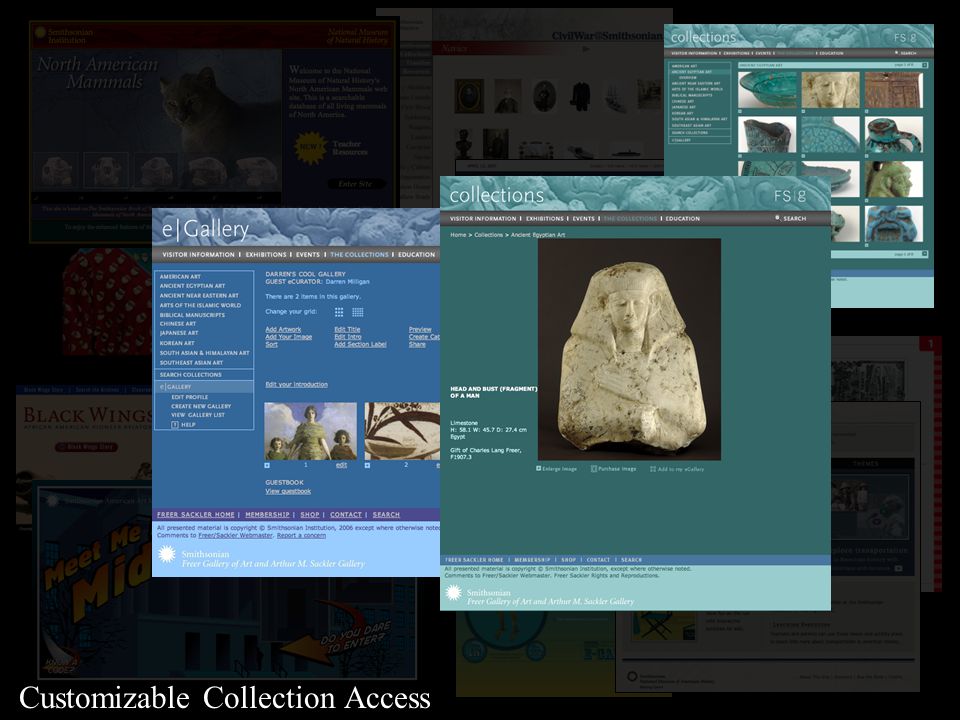Select the dense grid layout icon in eGallery

click(x=358, y=312)
